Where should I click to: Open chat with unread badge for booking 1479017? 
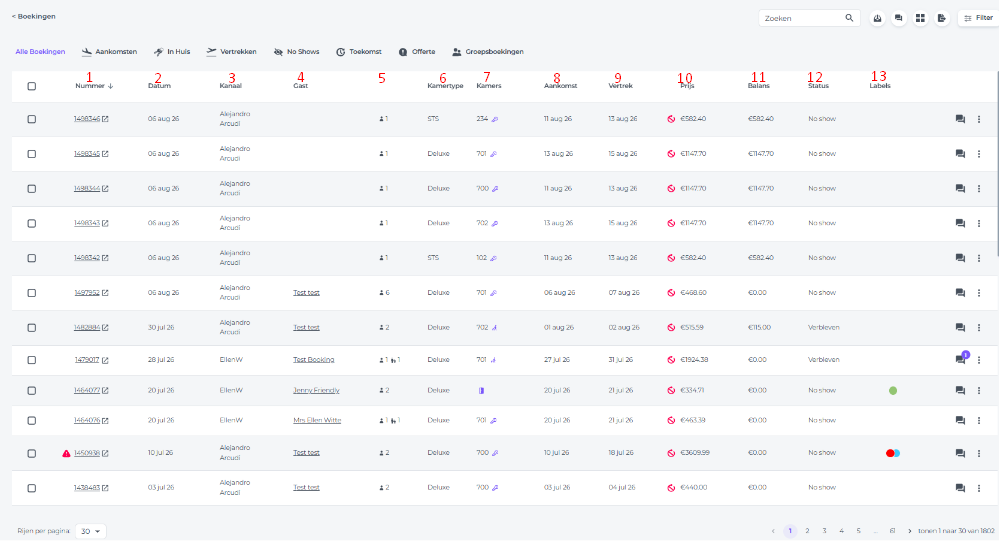click(x=961, y=359)
